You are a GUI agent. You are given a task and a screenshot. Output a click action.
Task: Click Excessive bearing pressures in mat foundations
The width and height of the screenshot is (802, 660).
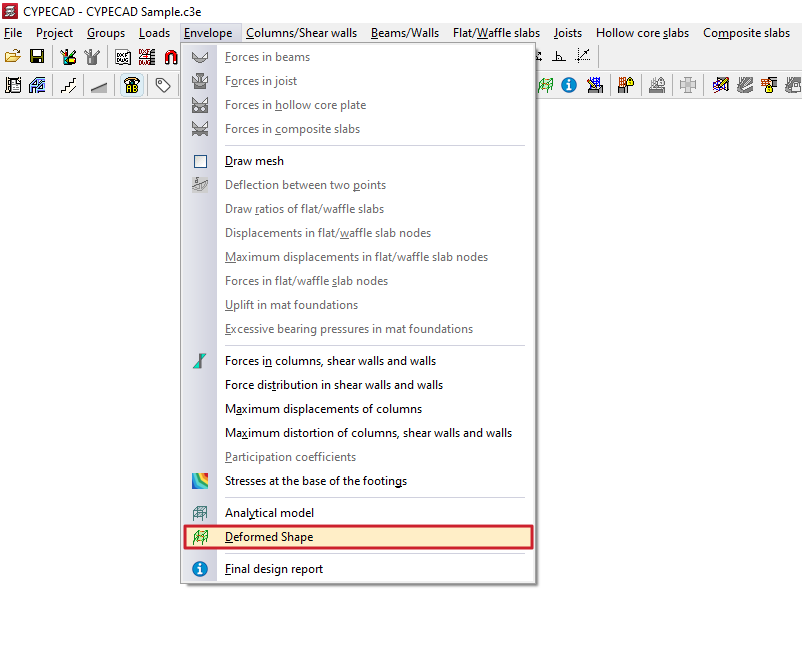point(358,329)
